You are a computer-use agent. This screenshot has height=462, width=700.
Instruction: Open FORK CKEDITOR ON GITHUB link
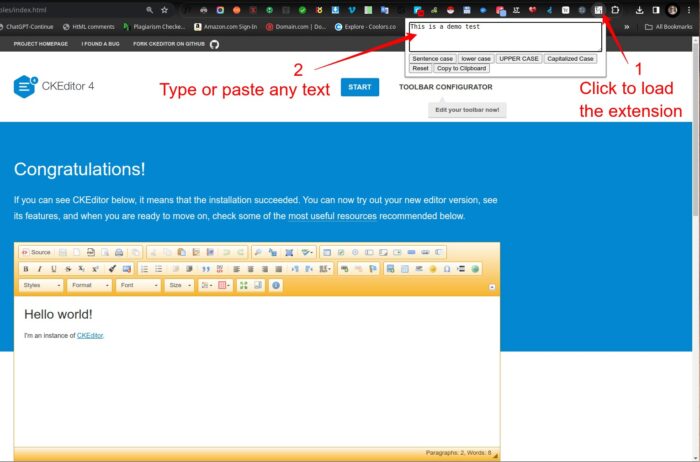(x=176, y=44)
